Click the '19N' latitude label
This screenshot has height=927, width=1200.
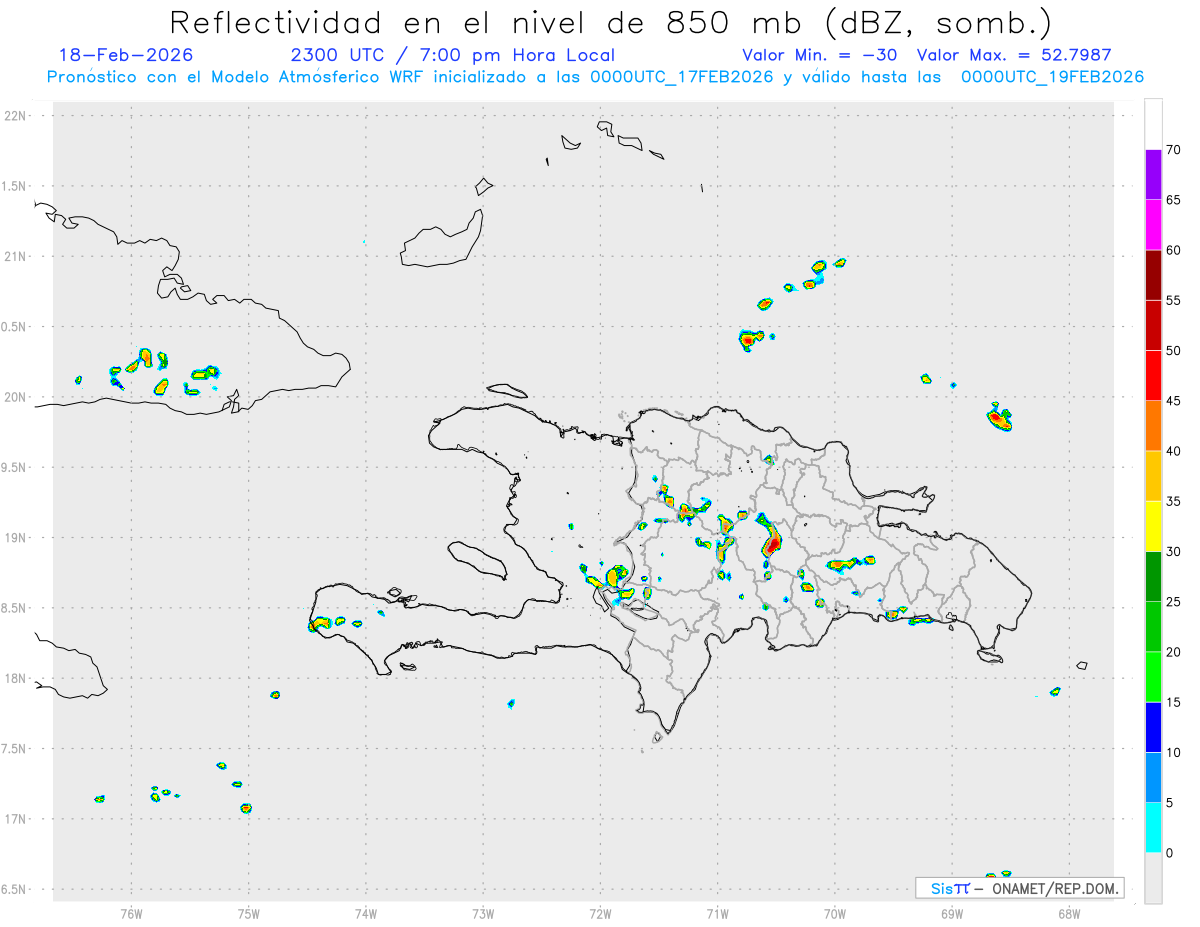pyautogui.click(x=16, y=538)
